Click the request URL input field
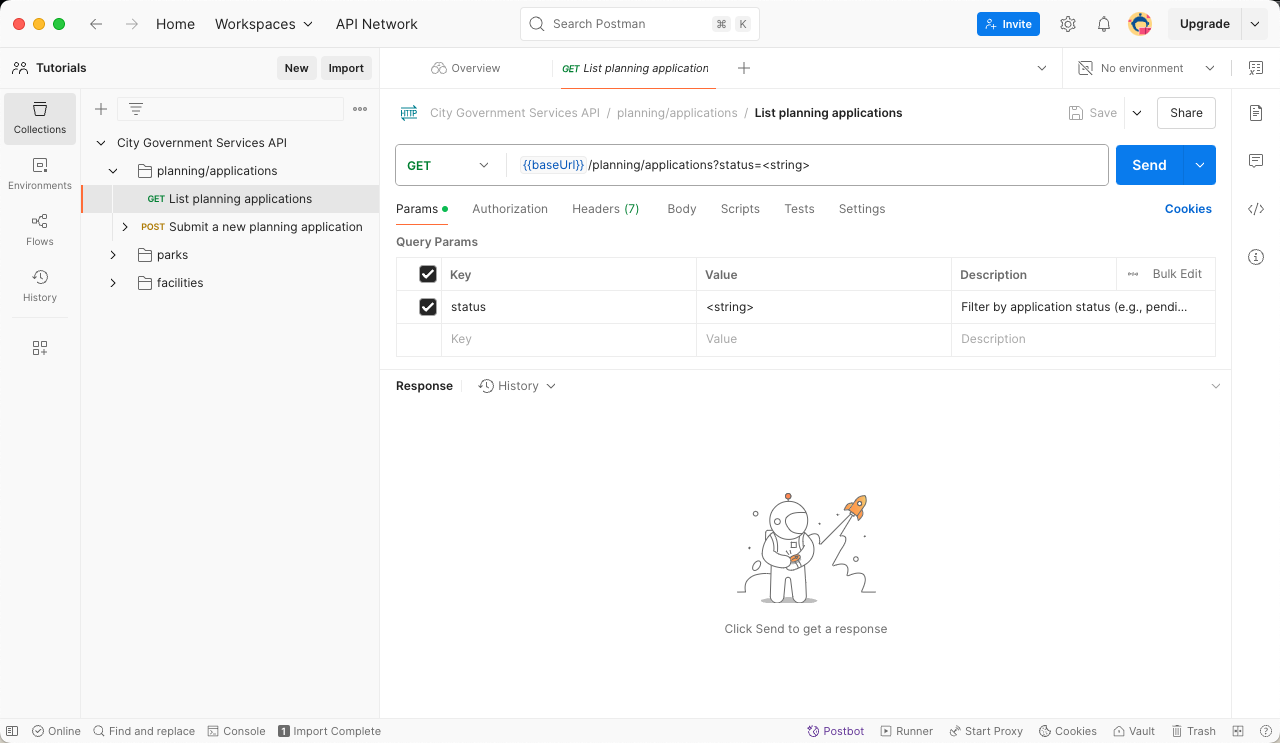Viewport: 1280px width, 743px height. coord(806,165)
